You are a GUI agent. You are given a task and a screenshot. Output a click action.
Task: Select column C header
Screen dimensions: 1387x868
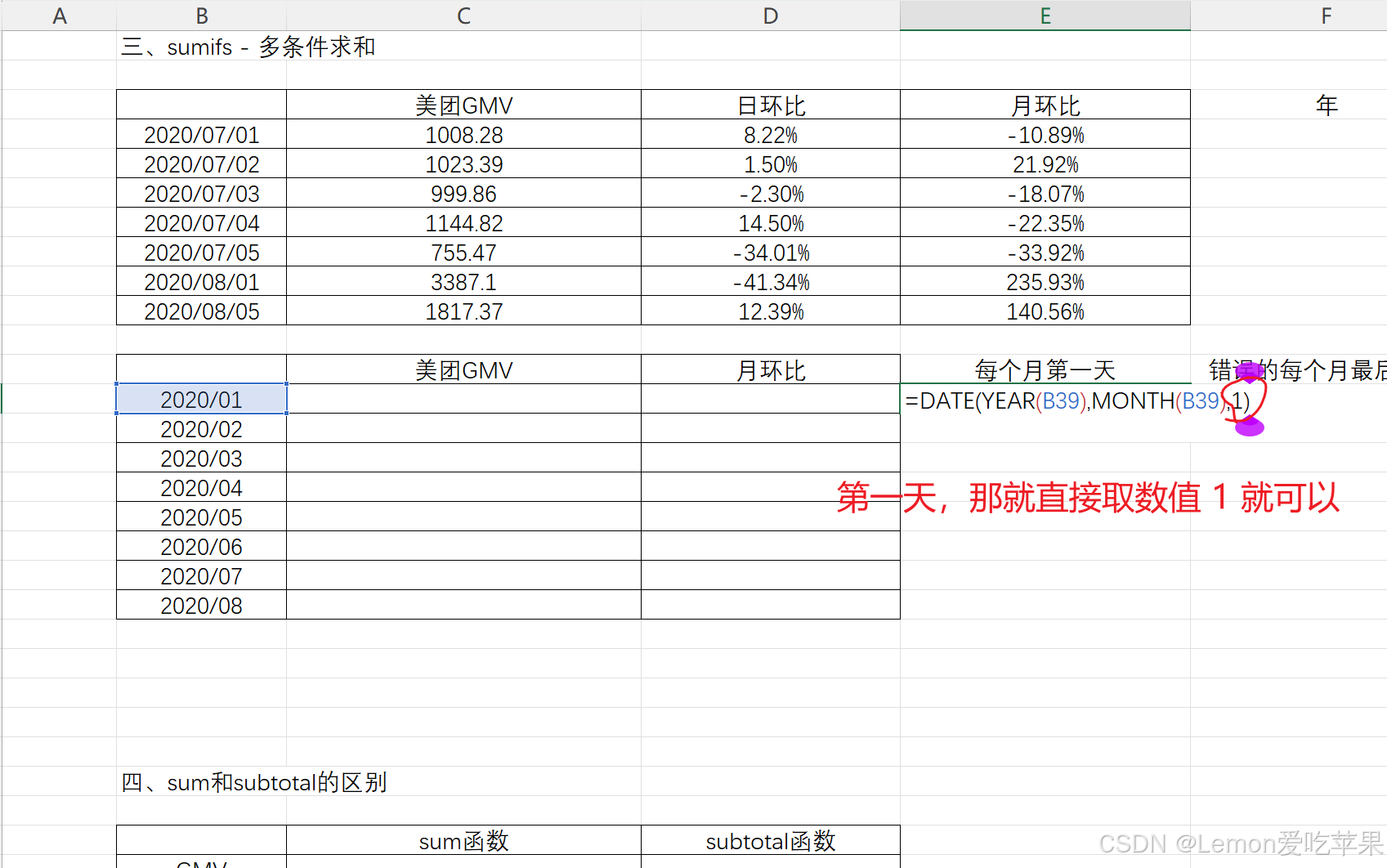463,16
